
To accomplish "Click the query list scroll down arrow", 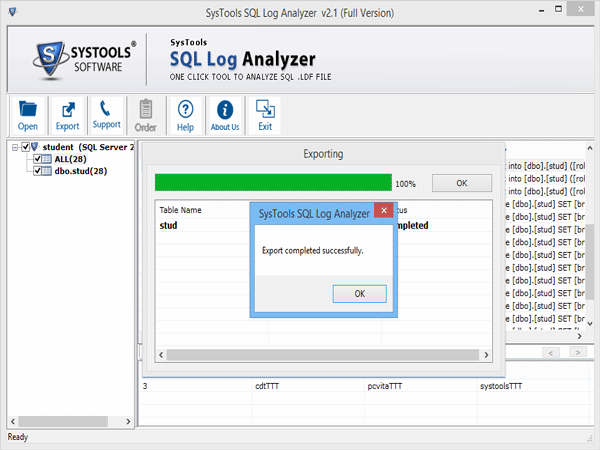I will coord(590,323).
